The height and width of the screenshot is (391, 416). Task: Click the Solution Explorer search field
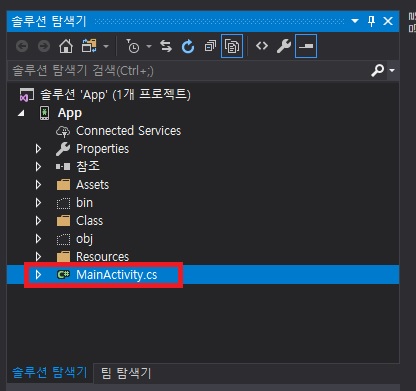[188, 71]
